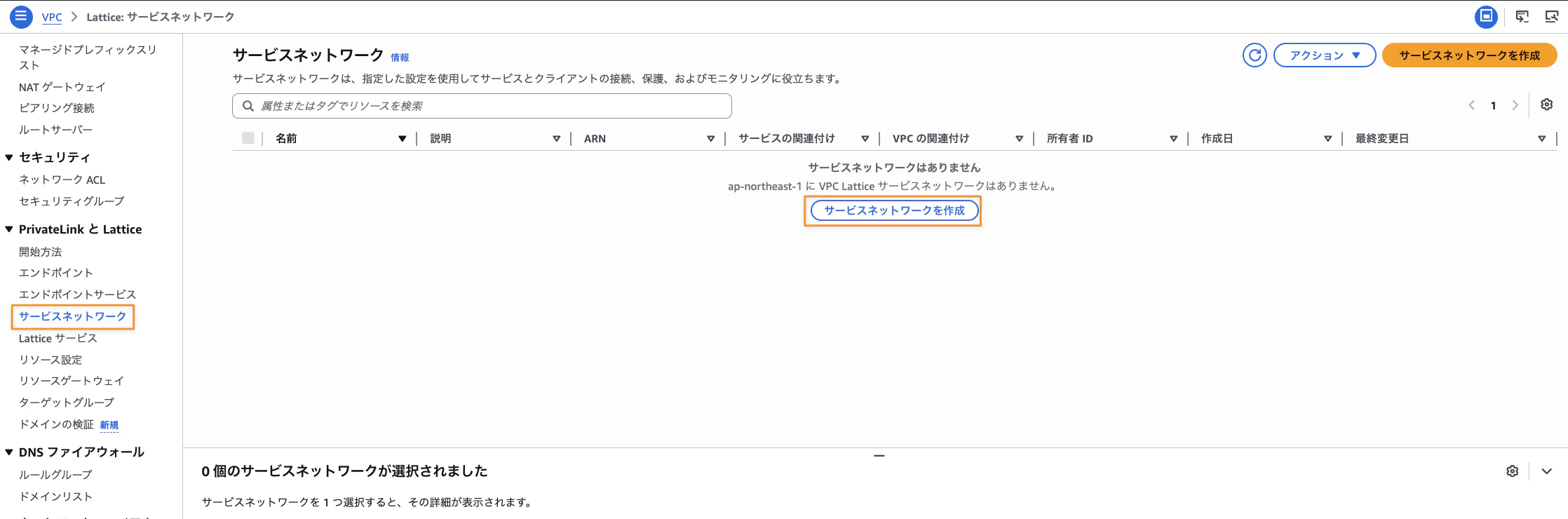The width and height of the screenshot is (1568, 519).
Task: Go to next page of results
Action: [x=1515, y=105]
